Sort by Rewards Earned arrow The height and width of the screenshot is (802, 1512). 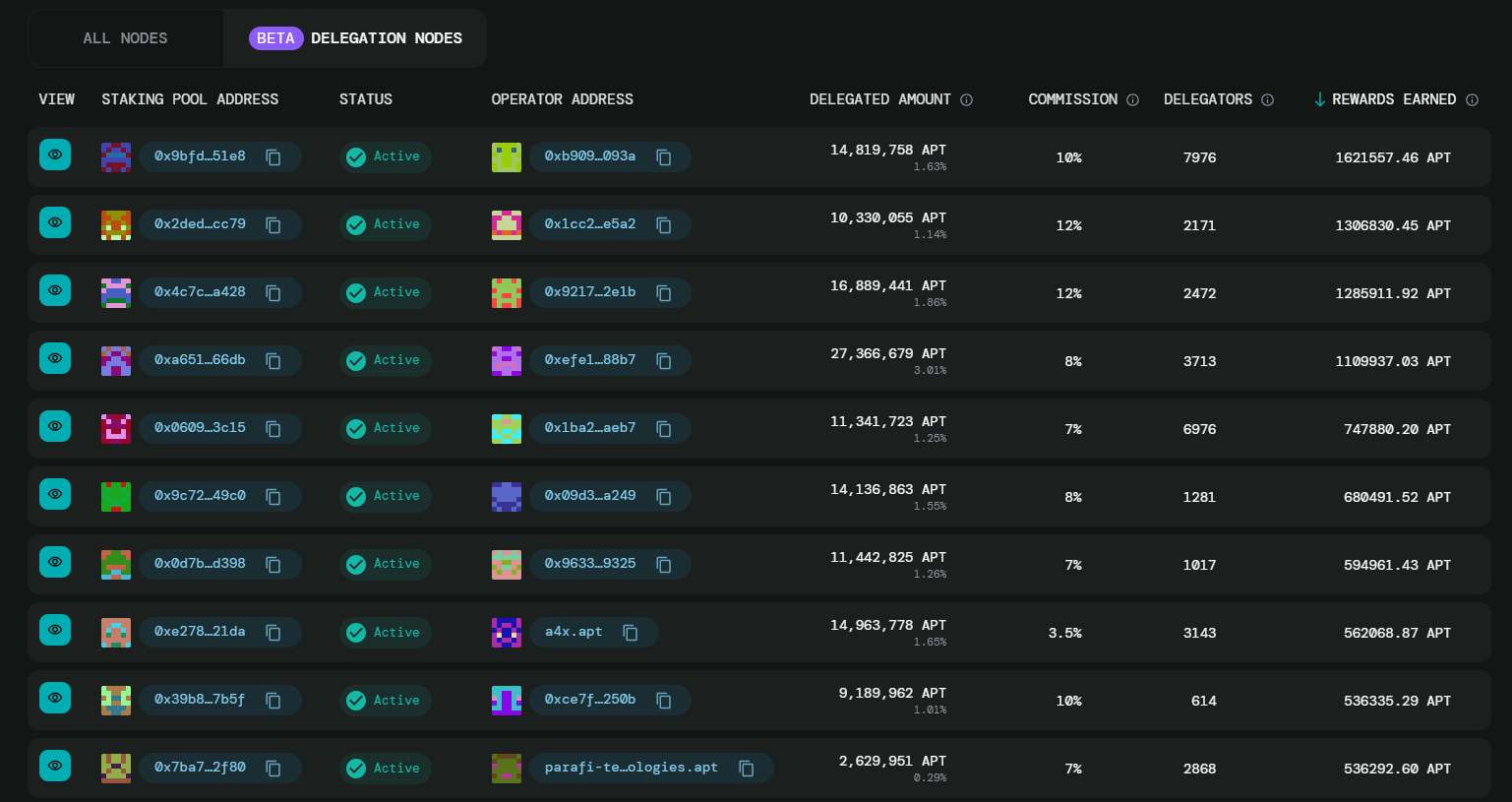1320,99
